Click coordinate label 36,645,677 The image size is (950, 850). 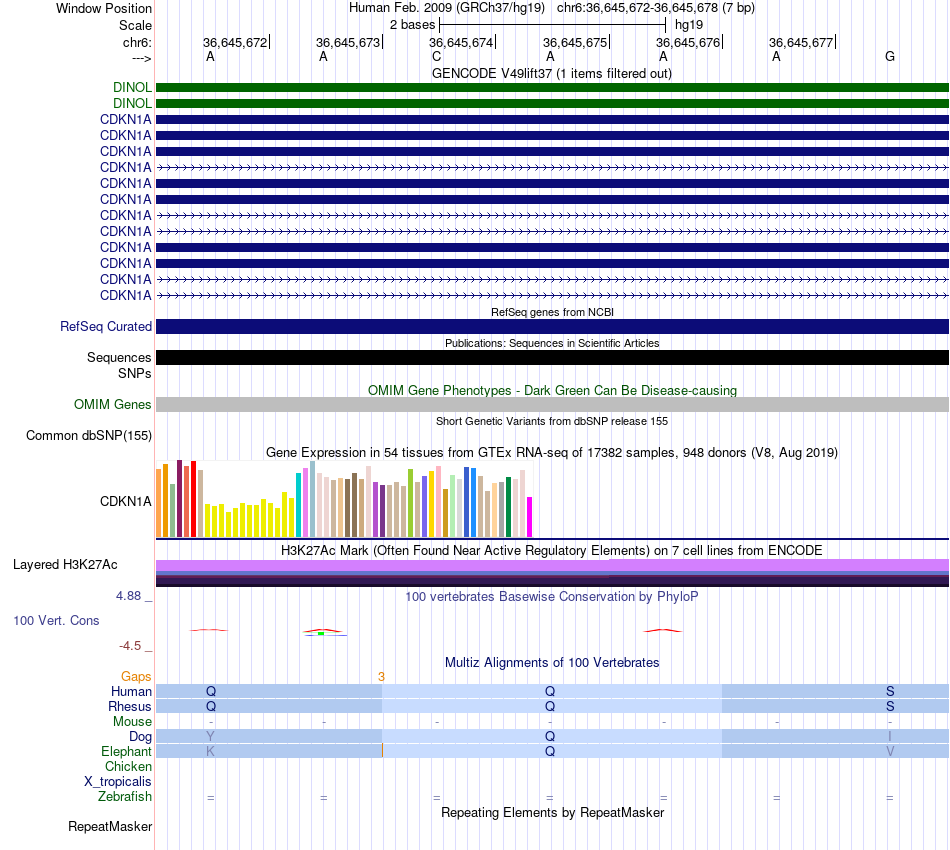pos(802,42)
